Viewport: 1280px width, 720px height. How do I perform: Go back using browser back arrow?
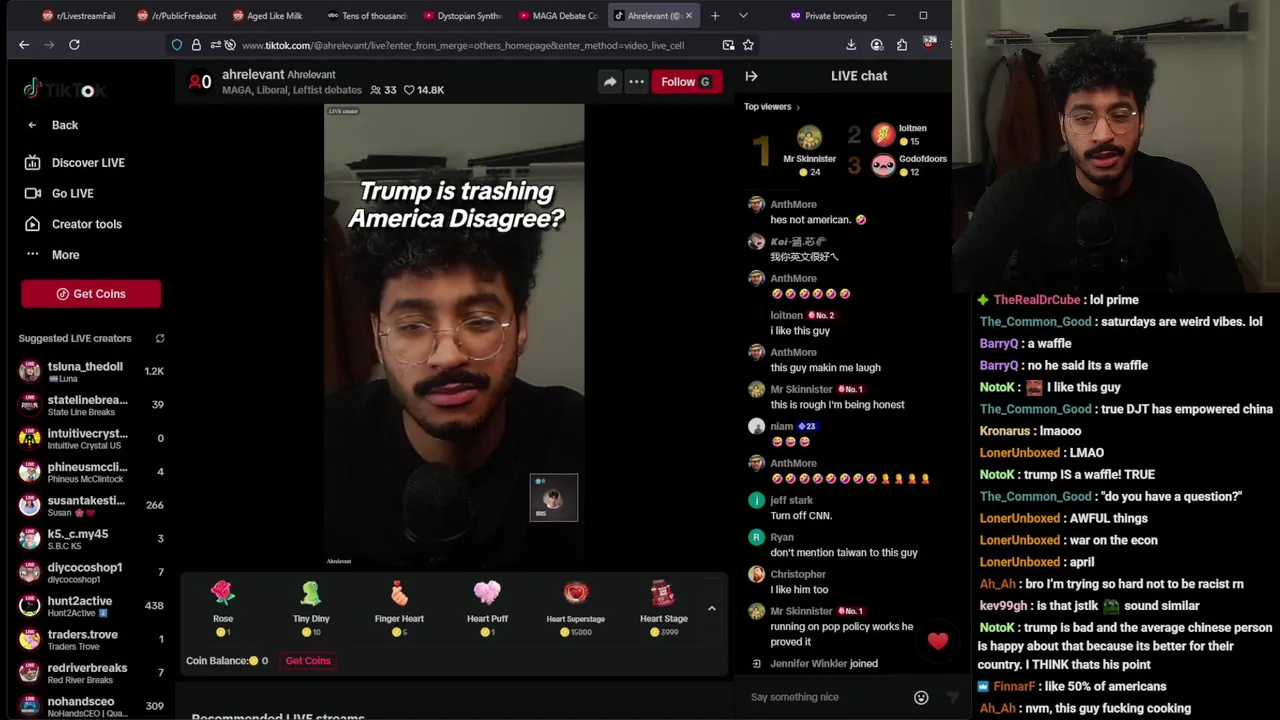click(x=24, y=45)
